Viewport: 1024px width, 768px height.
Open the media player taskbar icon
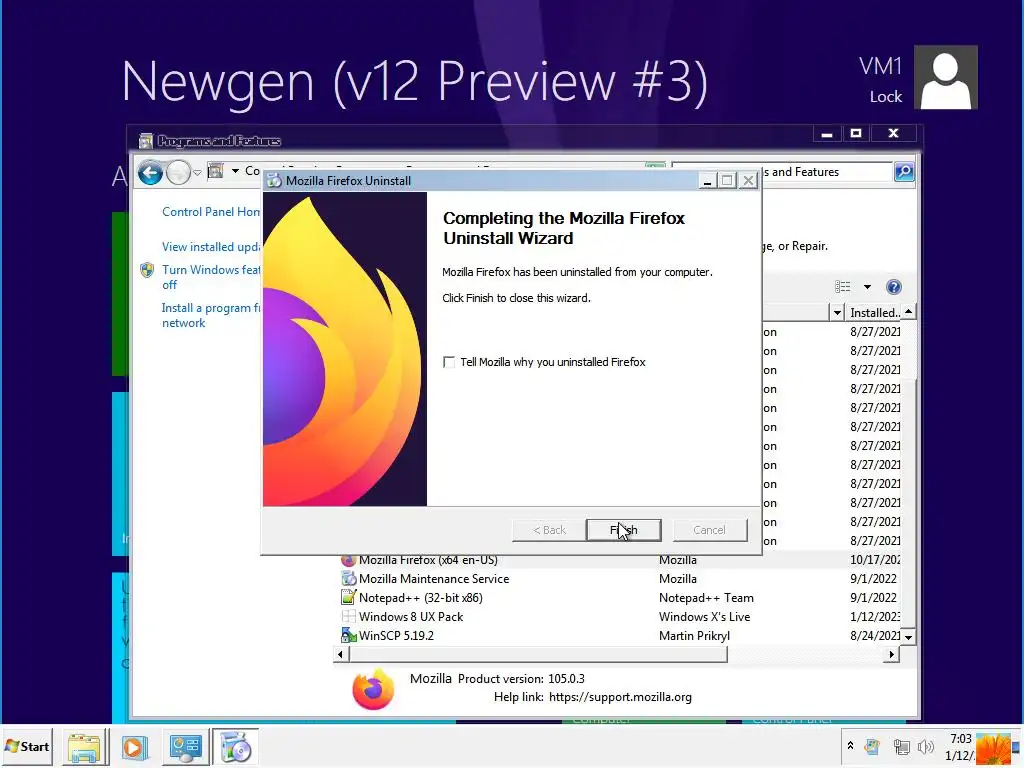click(x=135, y=747)
